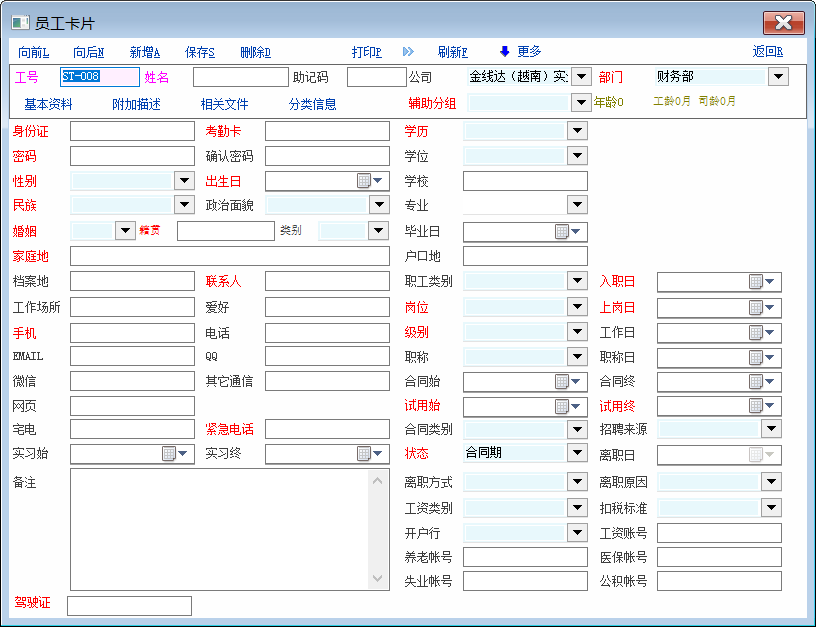Open the 试用终 calendar picker
The height and width of the screenshot is (627, 816).
tap(756, 406)
